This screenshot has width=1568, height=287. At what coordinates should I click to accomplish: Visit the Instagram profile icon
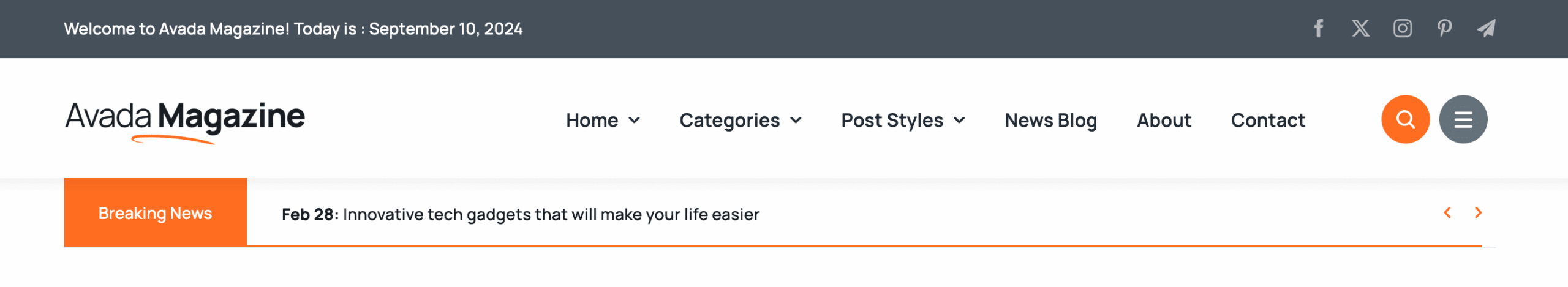click(x=1403, y=29)
